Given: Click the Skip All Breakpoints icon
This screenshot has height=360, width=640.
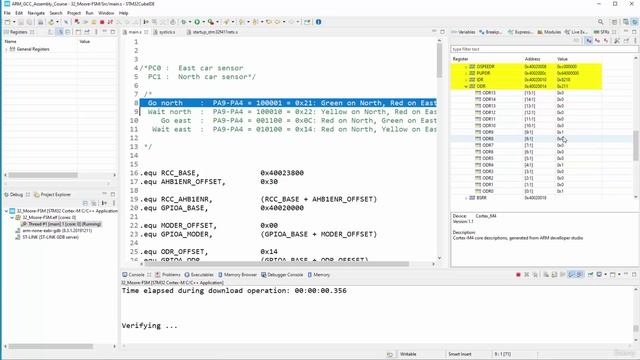Looking at the screenshot, I should tap(66, 22).
